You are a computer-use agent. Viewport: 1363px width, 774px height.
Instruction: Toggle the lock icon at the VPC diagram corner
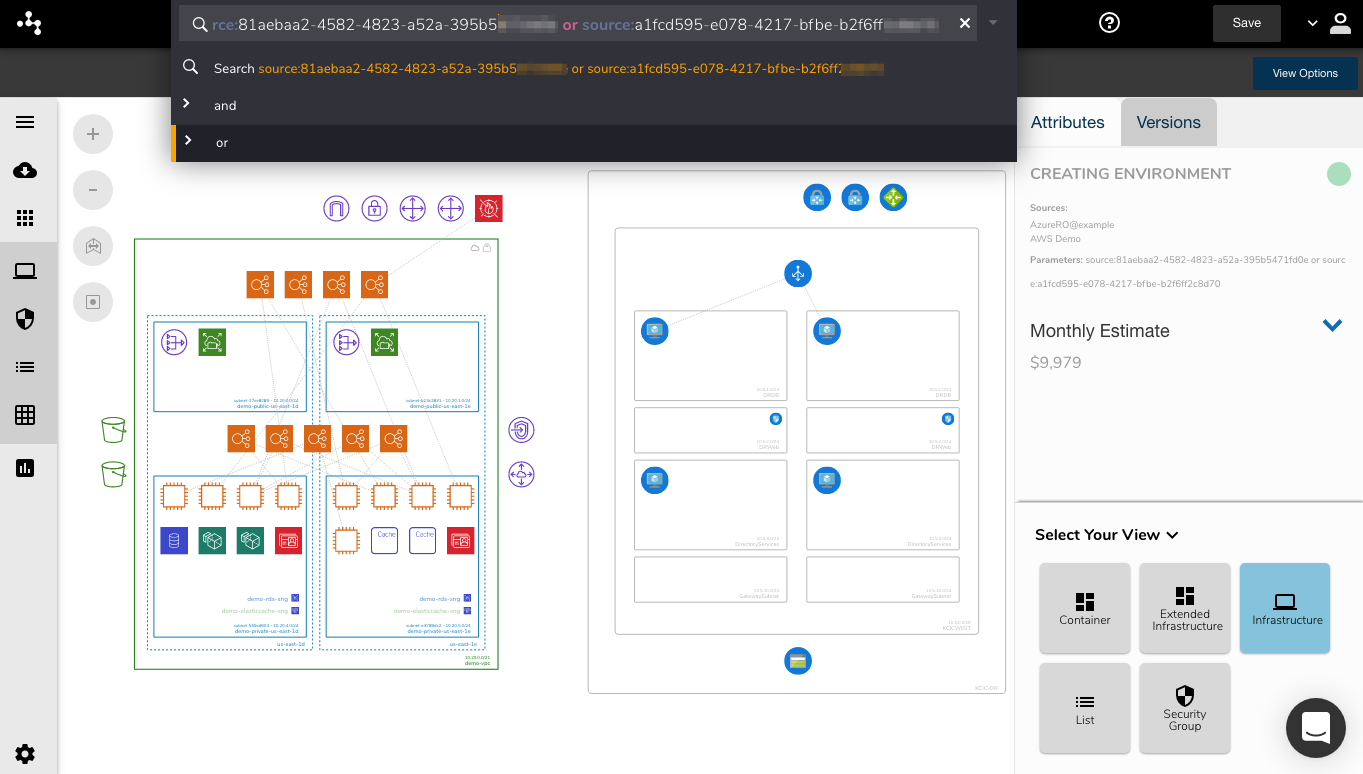488,246
